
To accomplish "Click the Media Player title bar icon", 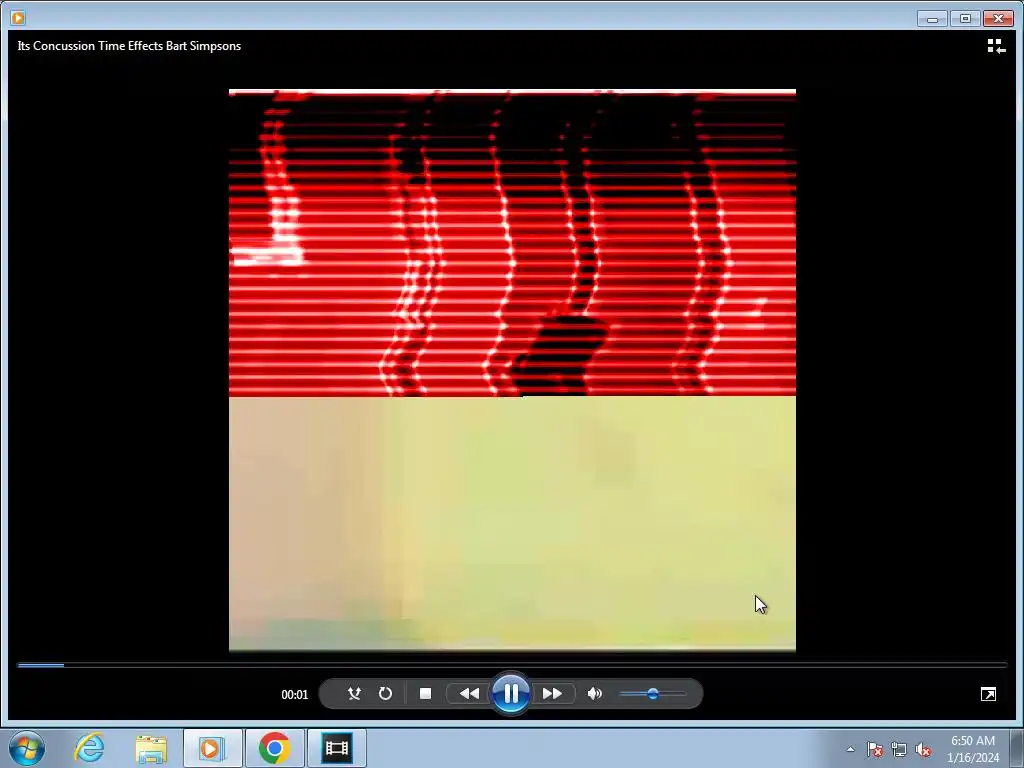I will (x=18, y=18).
